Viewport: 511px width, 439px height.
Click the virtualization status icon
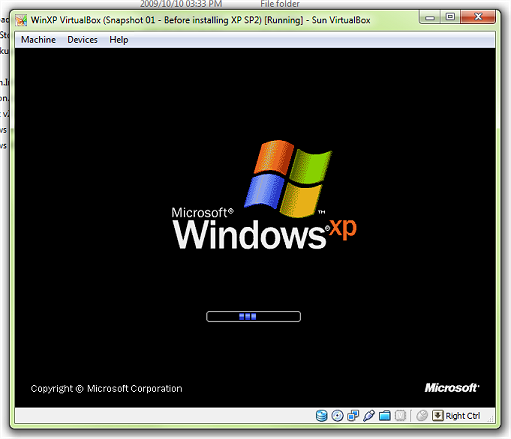tap(400, 416)
